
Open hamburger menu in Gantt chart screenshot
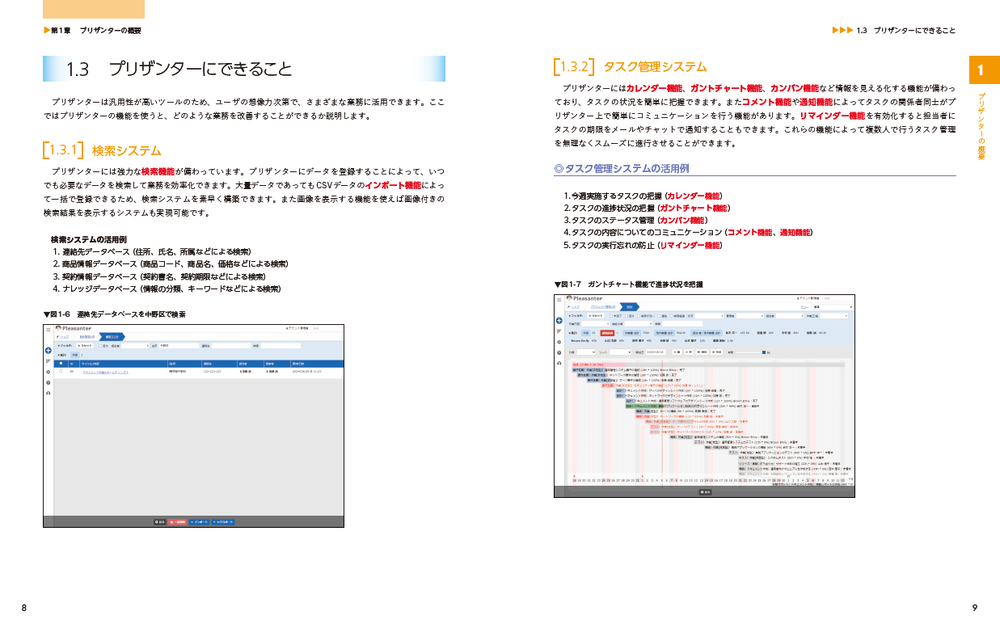pyautogui.click(x=560, y=298)
